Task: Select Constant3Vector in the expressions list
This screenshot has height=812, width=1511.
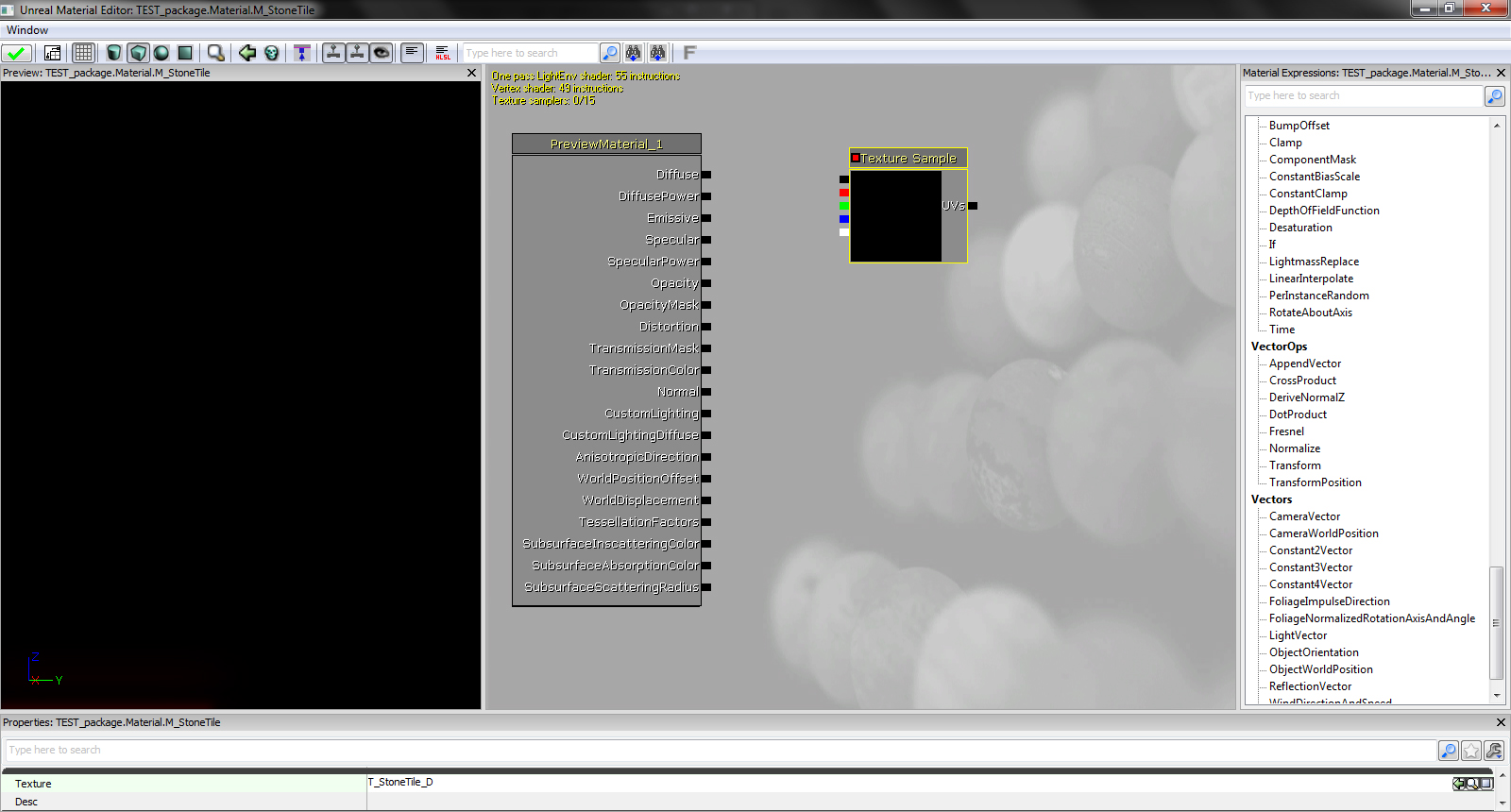Action: (1310, 567)
